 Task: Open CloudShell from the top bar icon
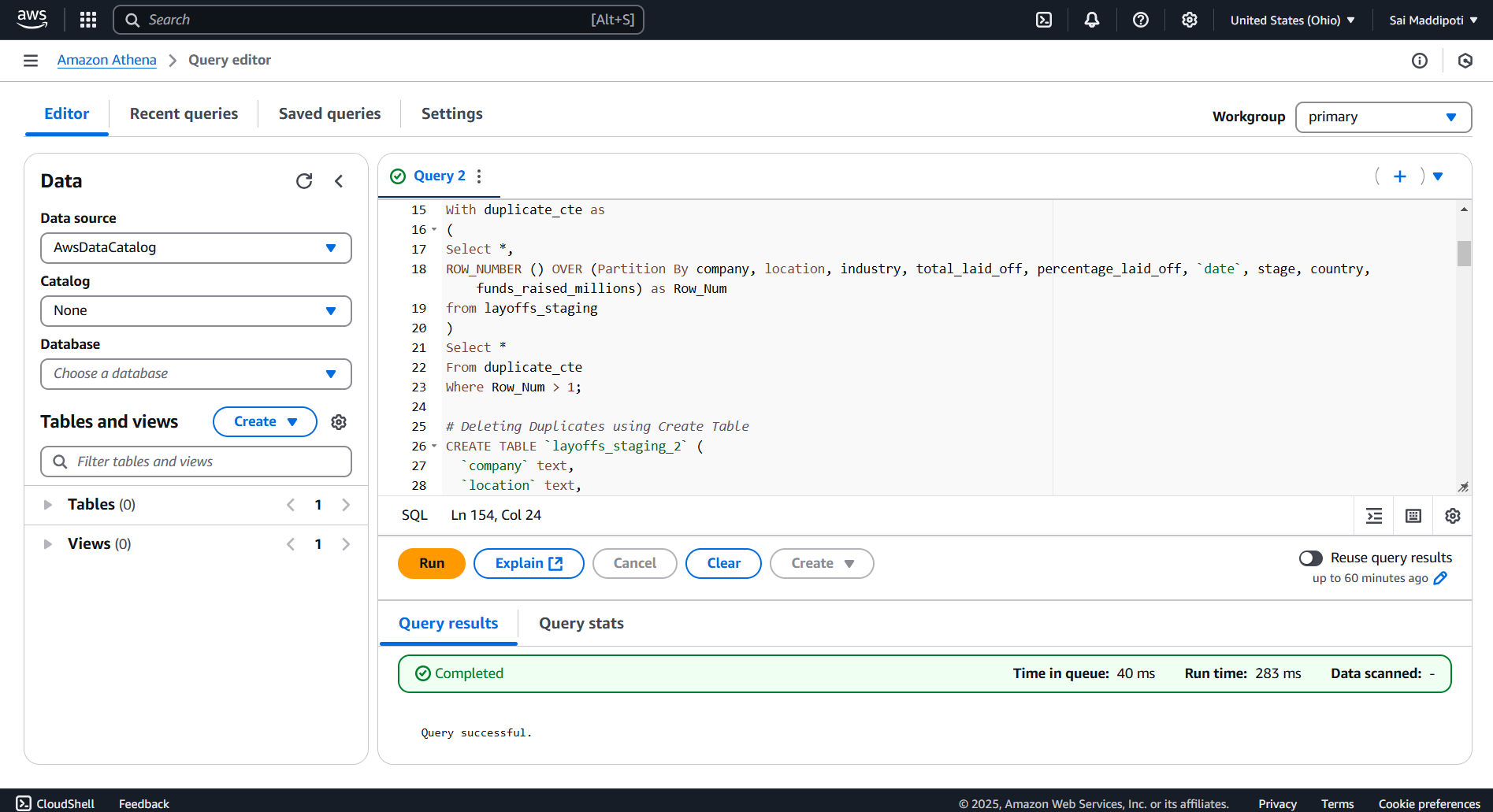1044,20
